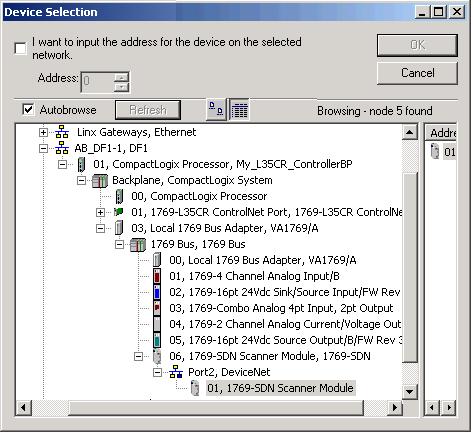Click the 4 Channel Analog Input module icon
The width and height of the screenshot is (473, 434).
point(157,276)
